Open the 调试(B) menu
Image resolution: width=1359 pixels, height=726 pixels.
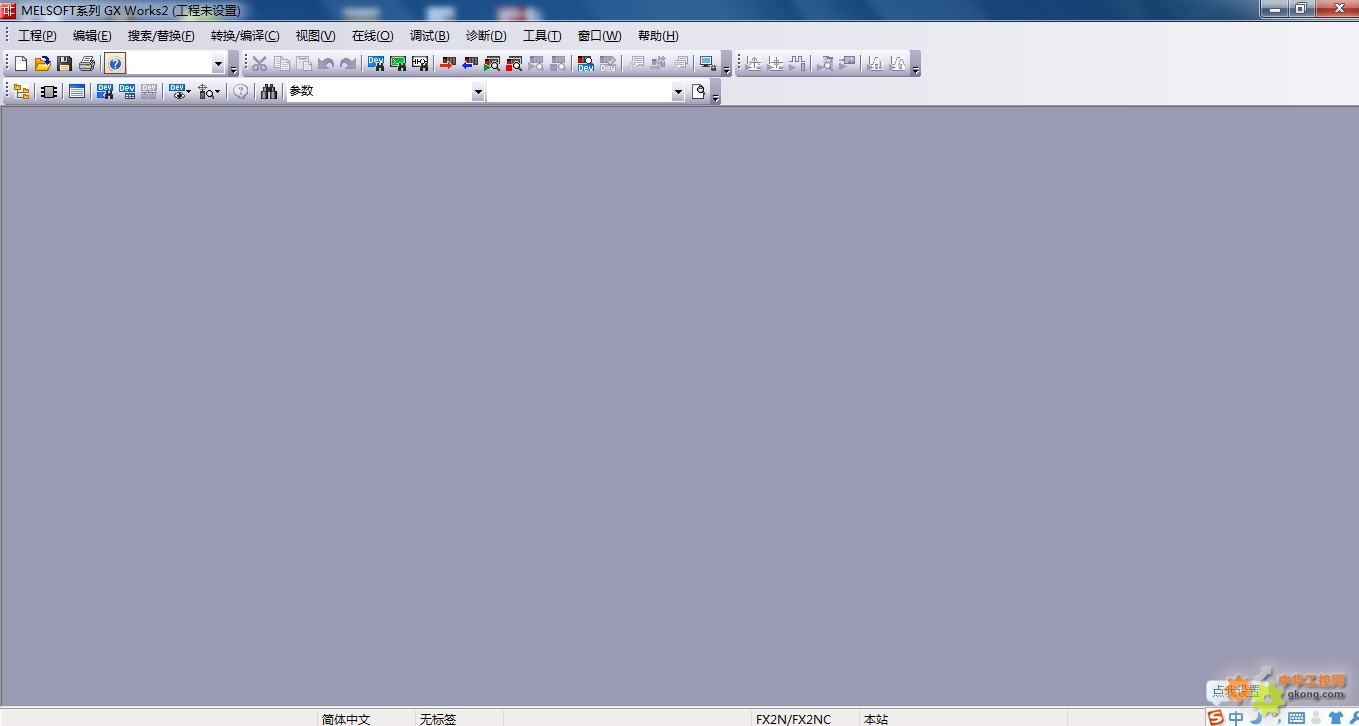[430, 36]
